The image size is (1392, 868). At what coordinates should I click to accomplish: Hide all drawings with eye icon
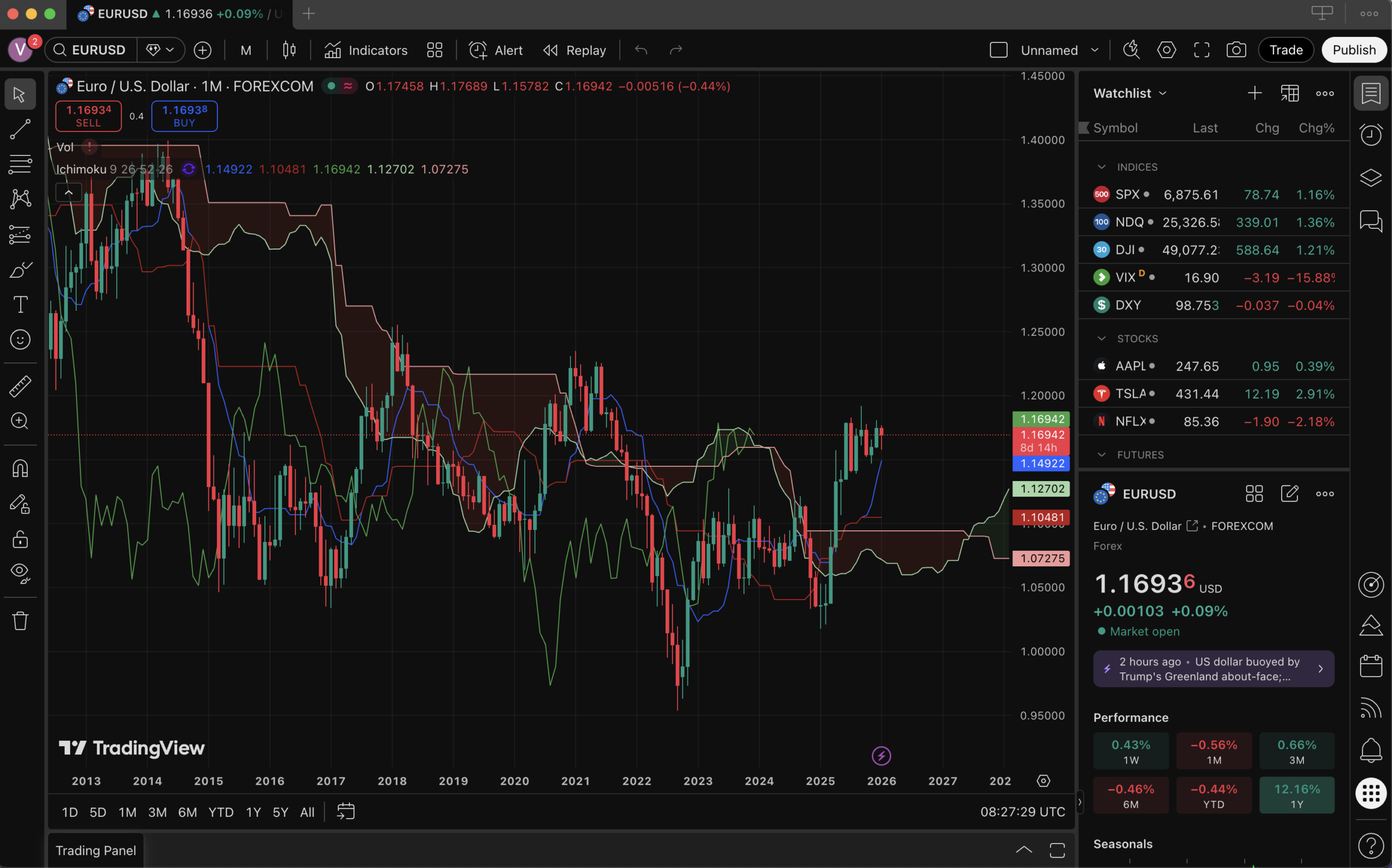pos(20,572)
